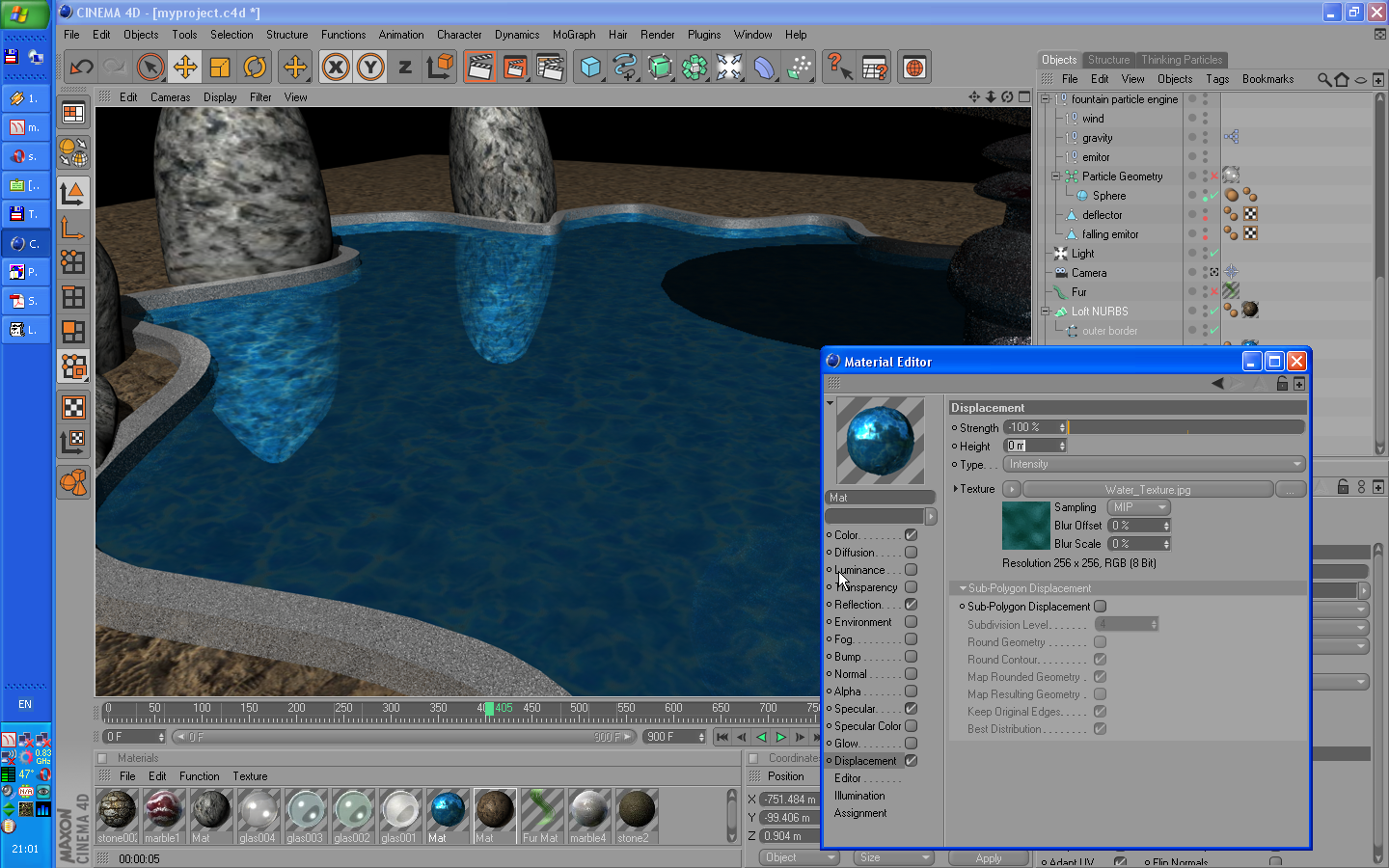
Task: Click the green frame 405 timeline marker
Action: 490,709
